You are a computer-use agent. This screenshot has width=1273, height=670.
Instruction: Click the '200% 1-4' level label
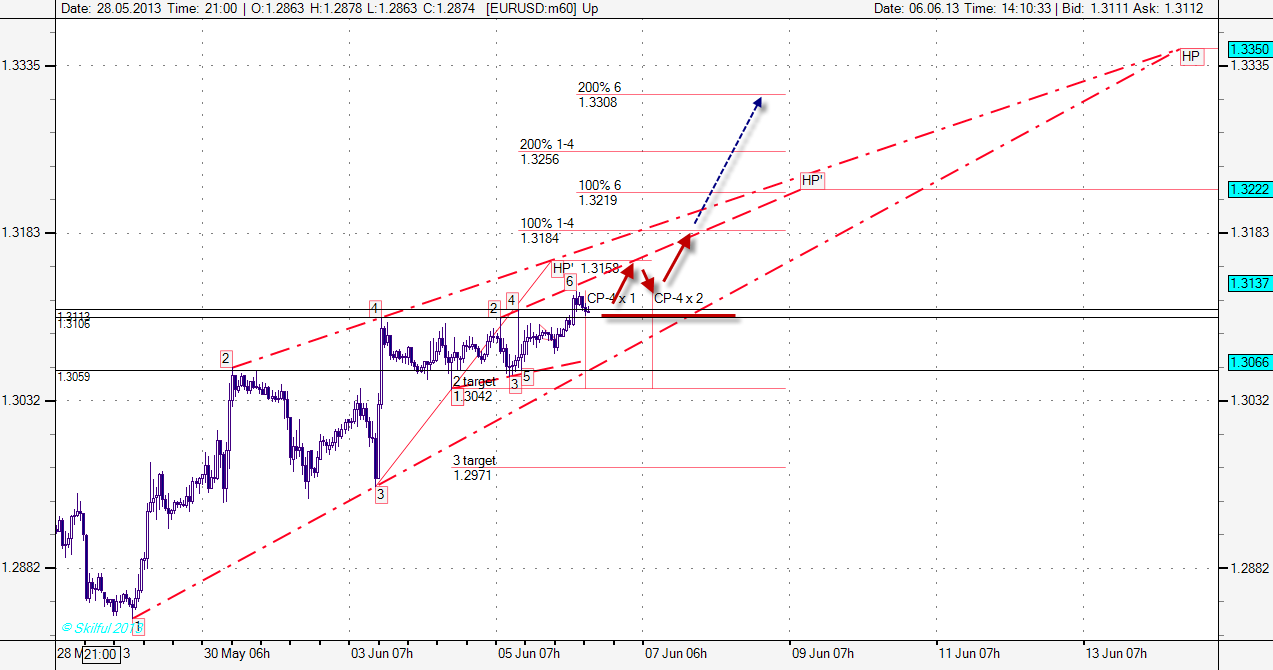(x=547, y=145)
